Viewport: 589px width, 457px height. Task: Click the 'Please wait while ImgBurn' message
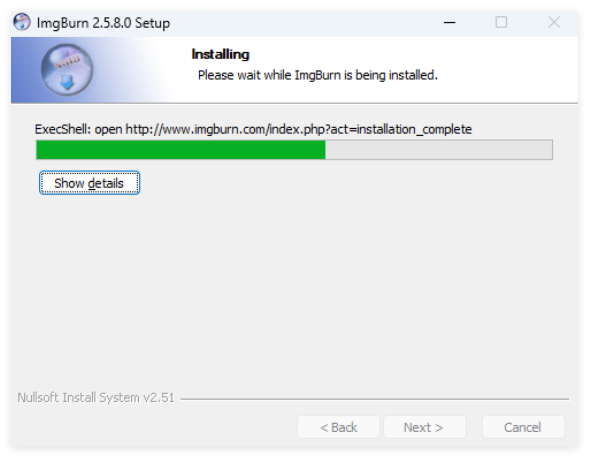[x=318, y=75]
